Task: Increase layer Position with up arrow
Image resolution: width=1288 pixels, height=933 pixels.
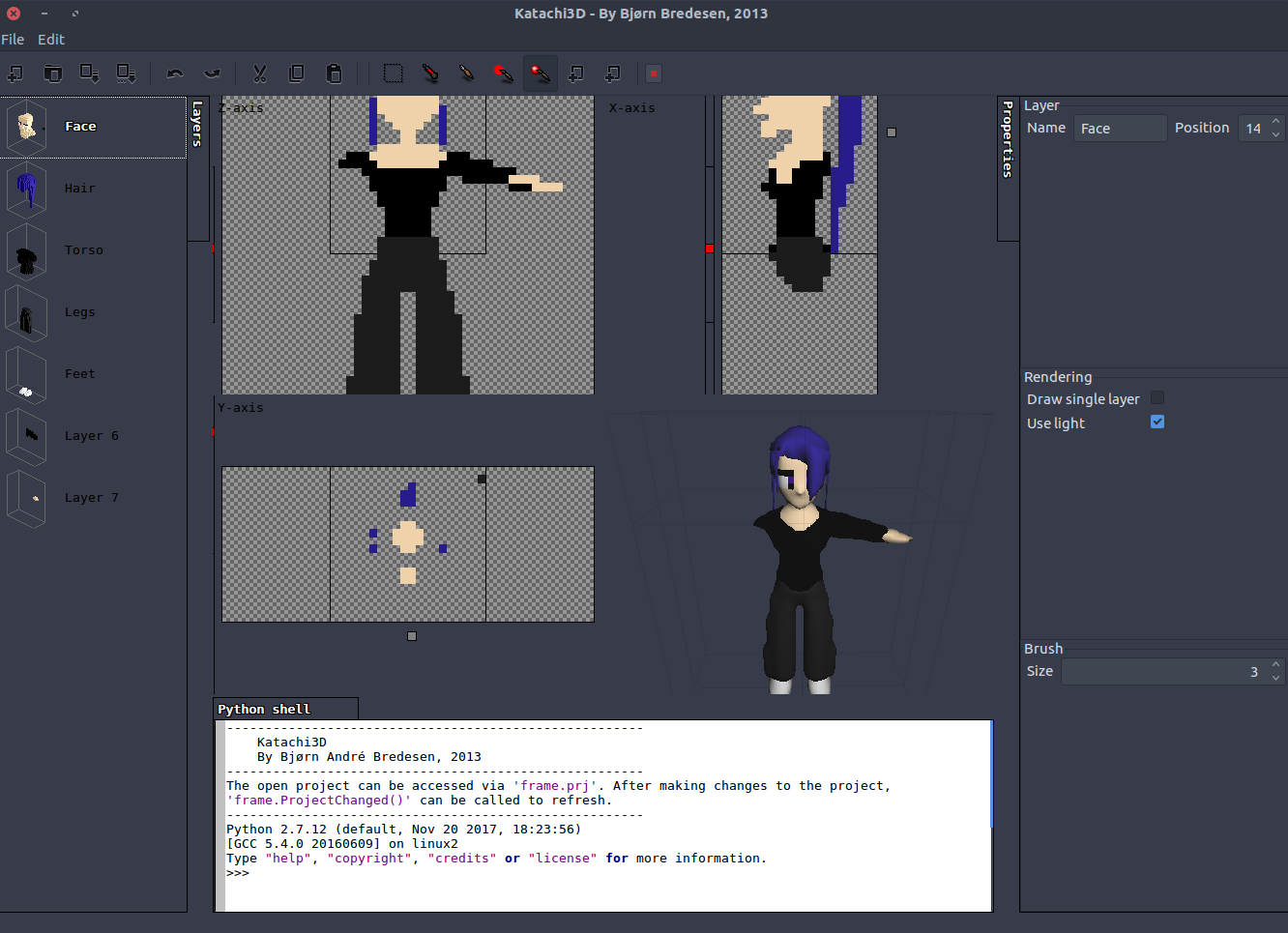Action: pyautogui.click(x=1276, y=122)
